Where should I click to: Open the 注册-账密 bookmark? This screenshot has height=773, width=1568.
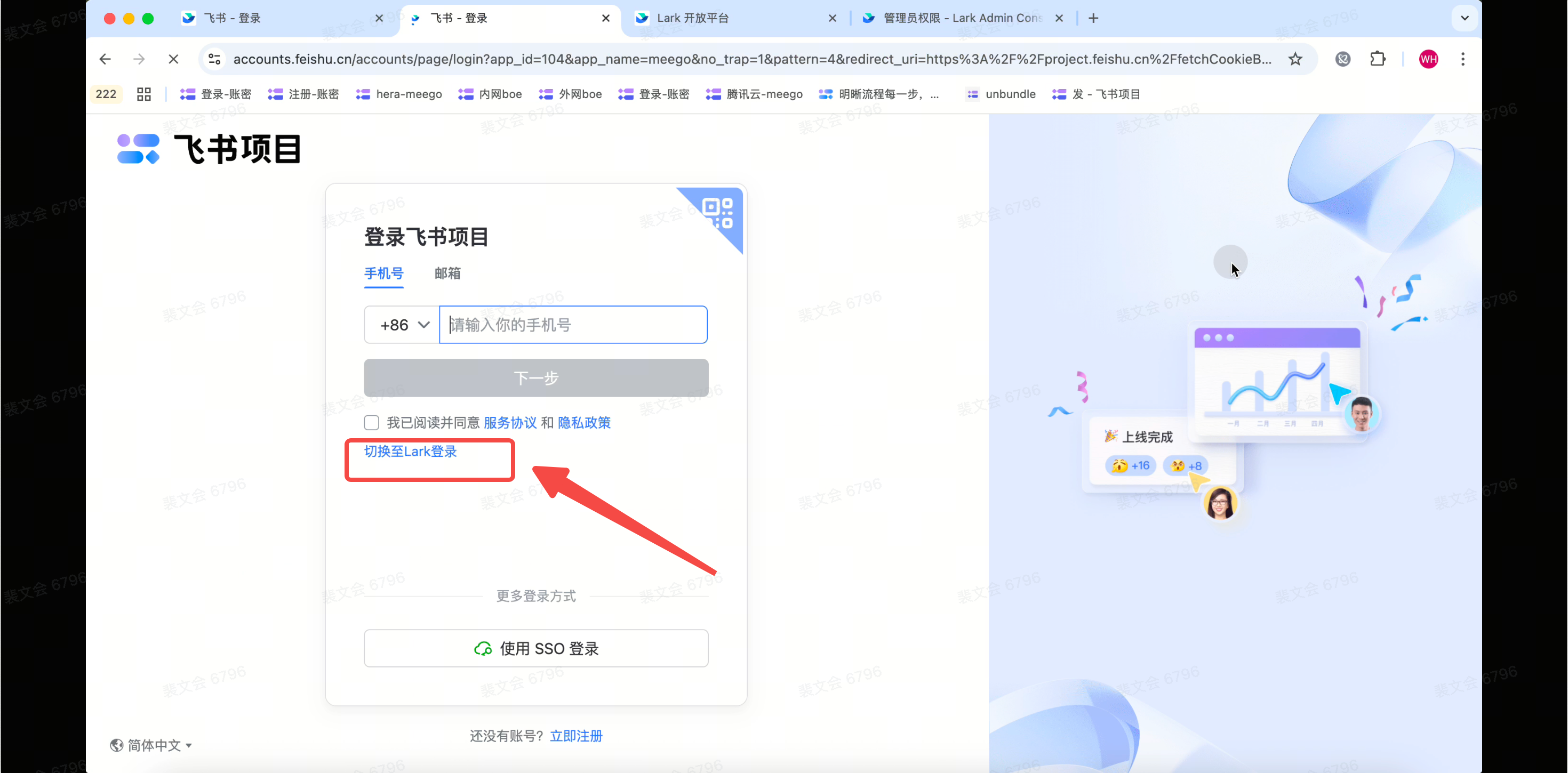(x=304, y=94)
